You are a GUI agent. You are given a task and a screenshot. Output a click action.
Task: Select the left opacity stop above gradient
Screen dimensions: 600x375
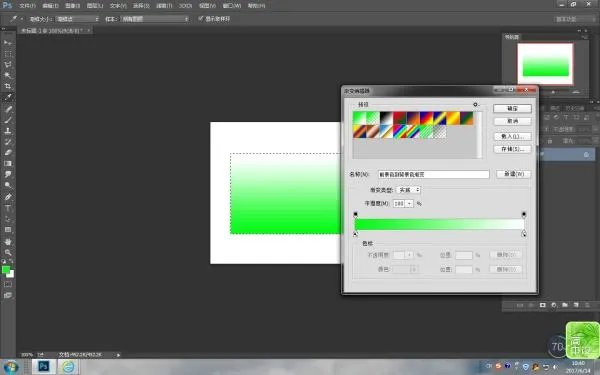(x=355, y=214)
